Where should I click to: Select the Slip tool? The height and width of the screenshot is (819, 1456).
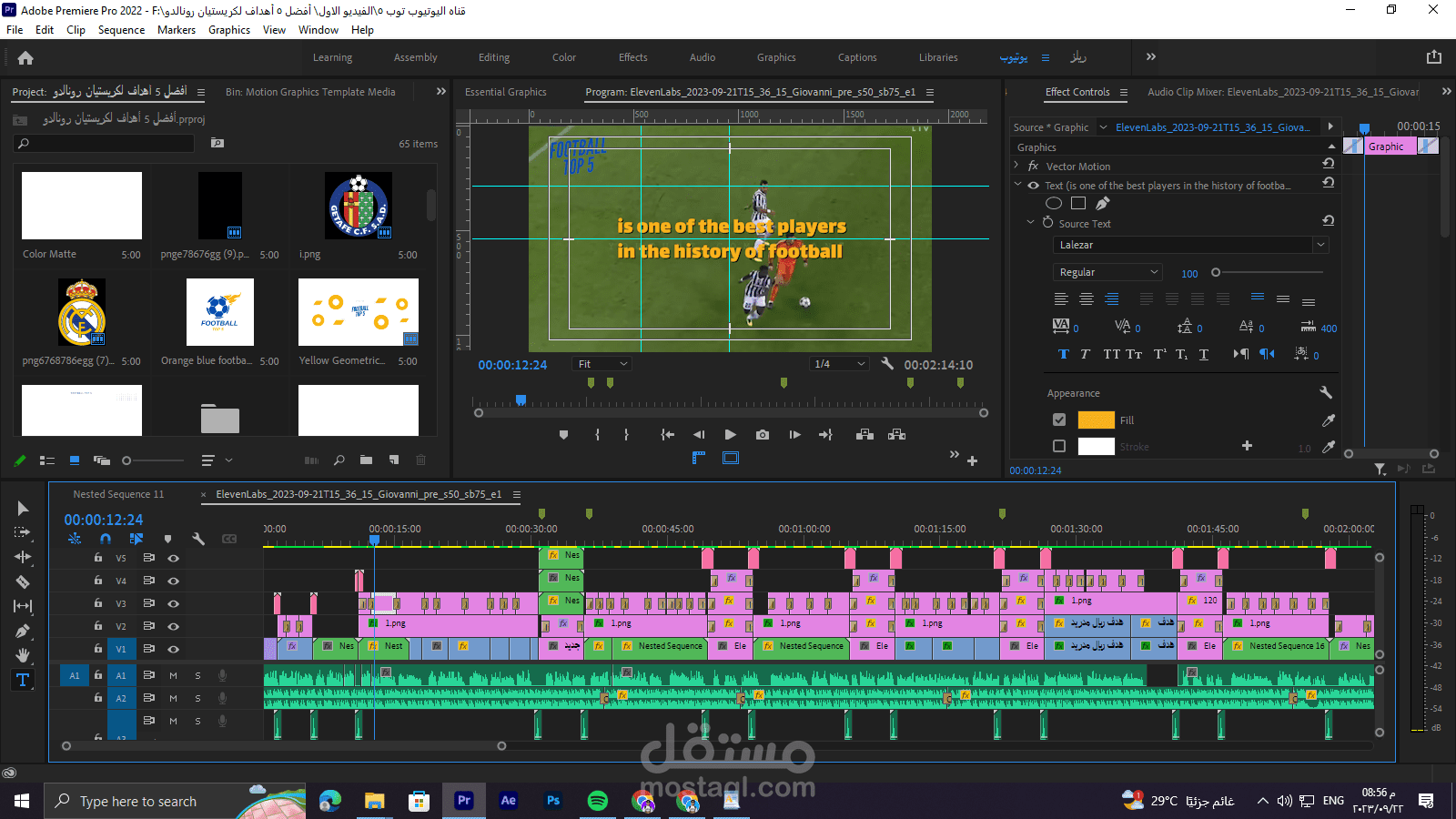(x=23, y=606)
